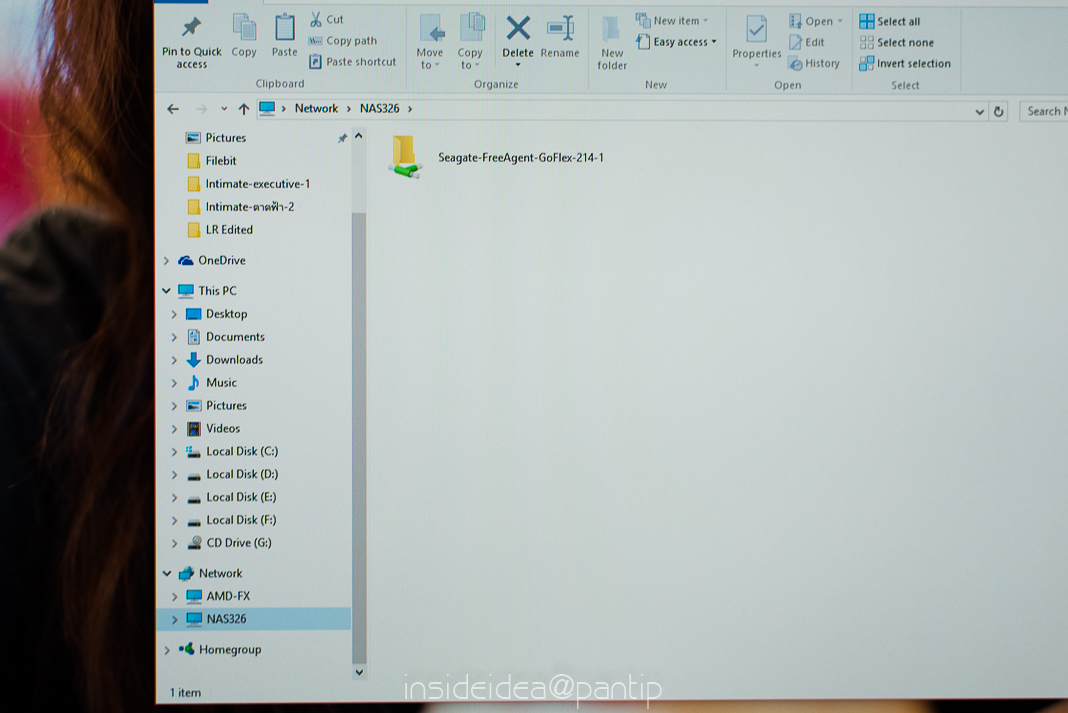1068x713 pixels.
Task: Click the Cut scissors icon
Action: [316, 19]
